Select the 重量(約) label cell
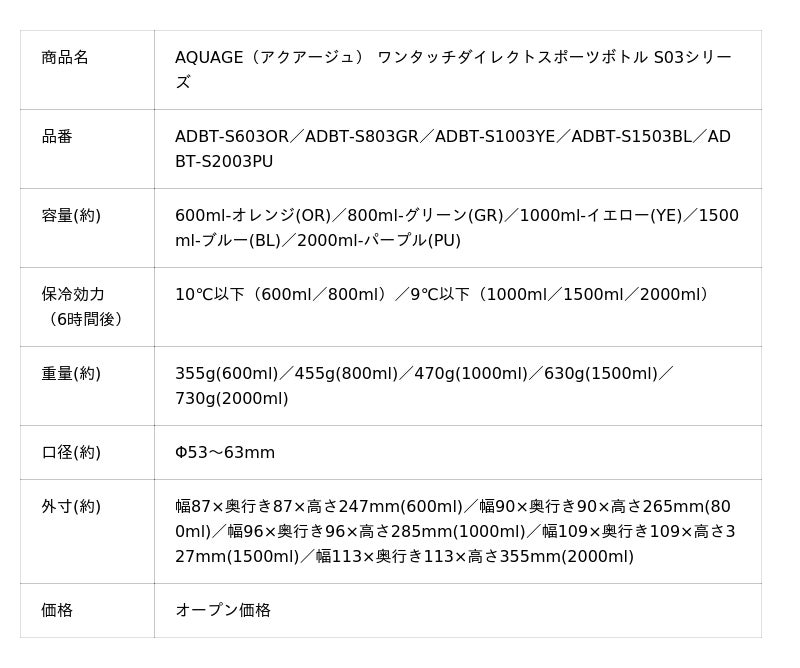Viewport: 800px width, 668px height. pyautogui.click(x=87, y=386)
